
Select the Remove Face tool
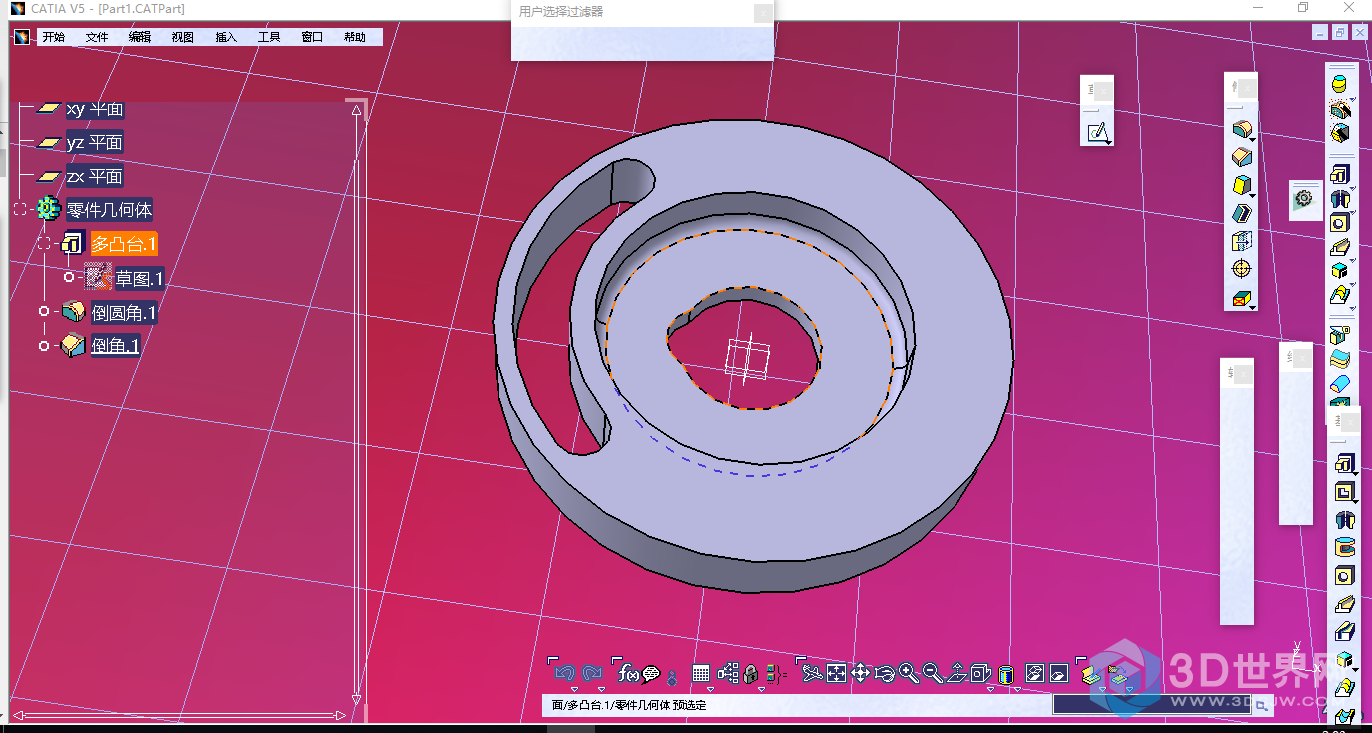[1241, 297]
